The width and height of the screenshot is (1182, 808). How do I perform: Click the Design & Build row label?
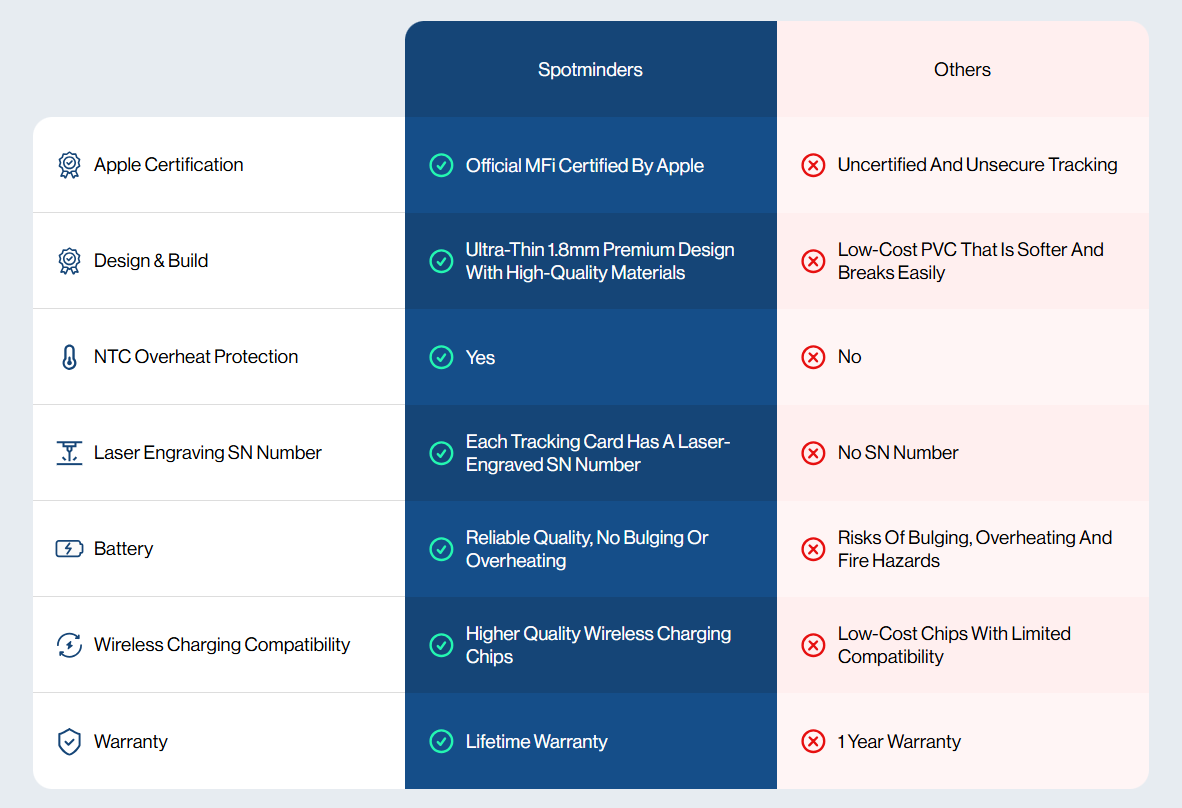click(x=151, y=261)
